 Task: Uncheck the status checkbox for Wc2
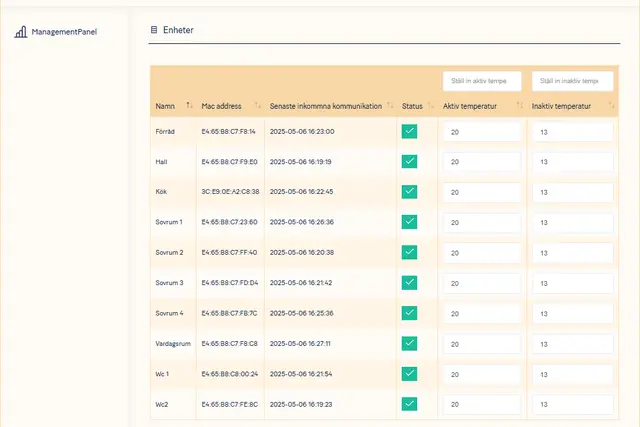point(409,404)
